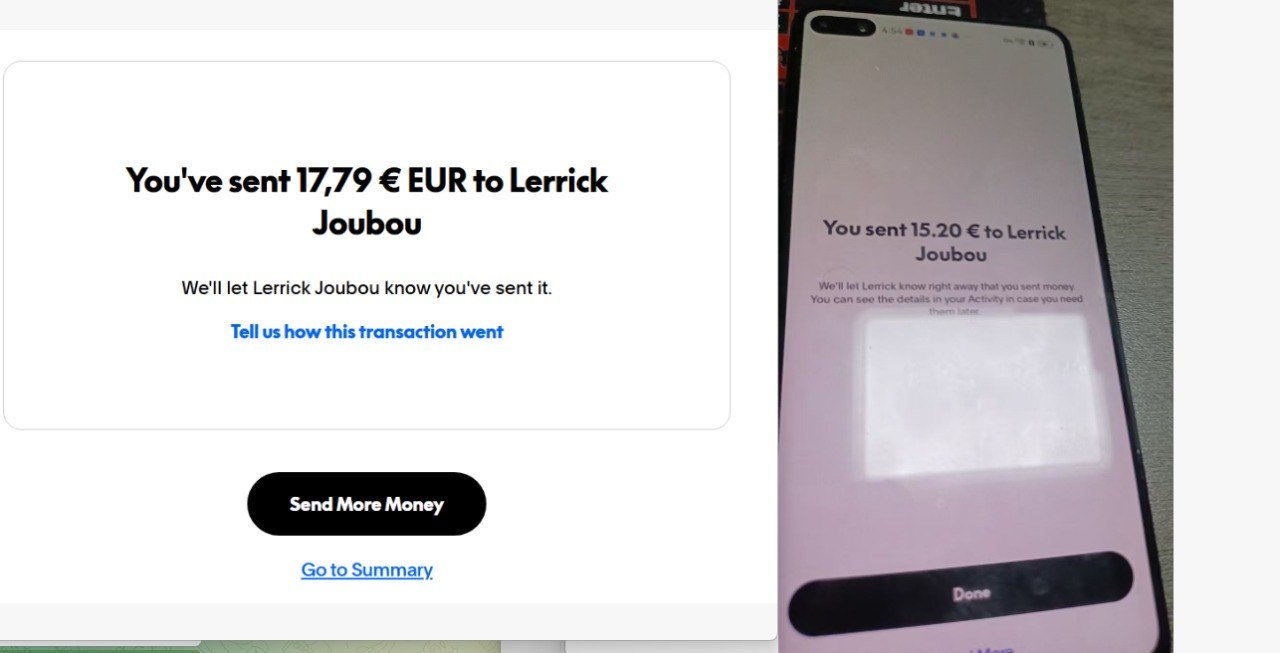This screenshot has height=653, width=1280.
Task: Click the gray bar above the confirmation card
Action: coord(388,14)
